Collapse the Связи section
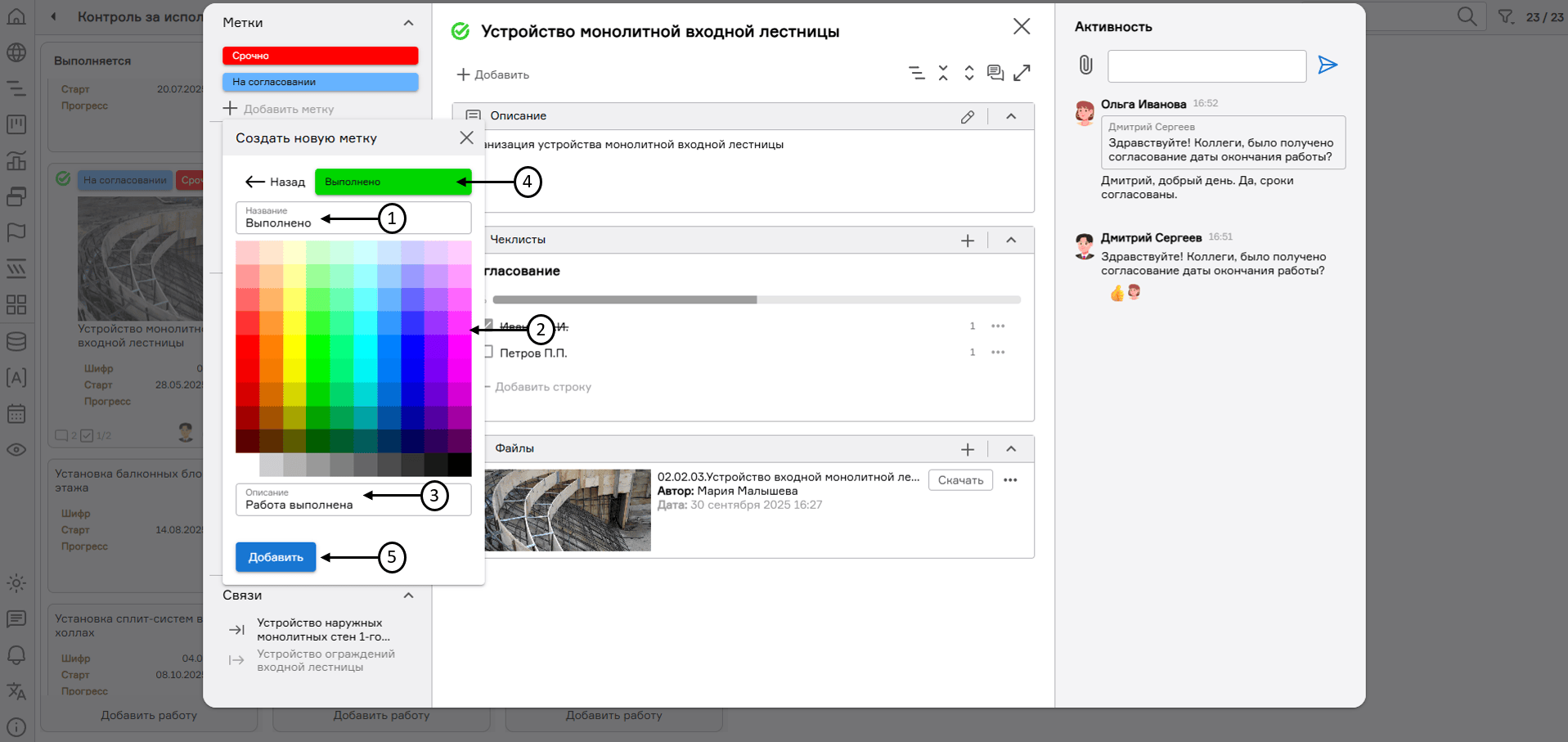The width and height of the screenshot is (1568, 742). click(408, 596)
